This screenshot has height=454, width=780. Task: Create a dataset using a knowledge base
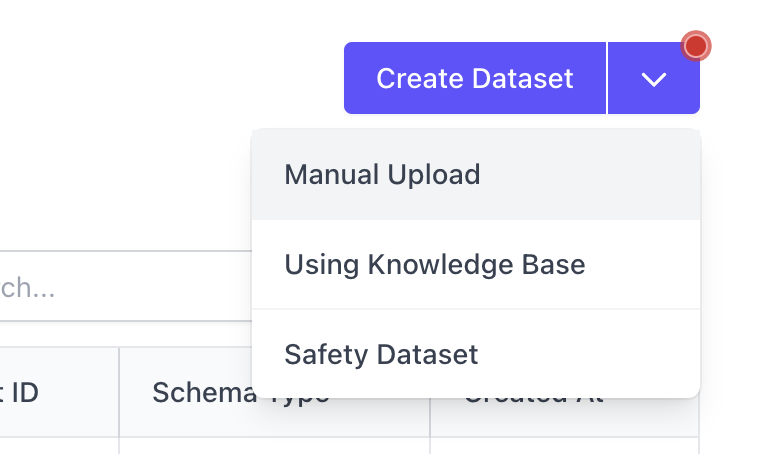476,265
